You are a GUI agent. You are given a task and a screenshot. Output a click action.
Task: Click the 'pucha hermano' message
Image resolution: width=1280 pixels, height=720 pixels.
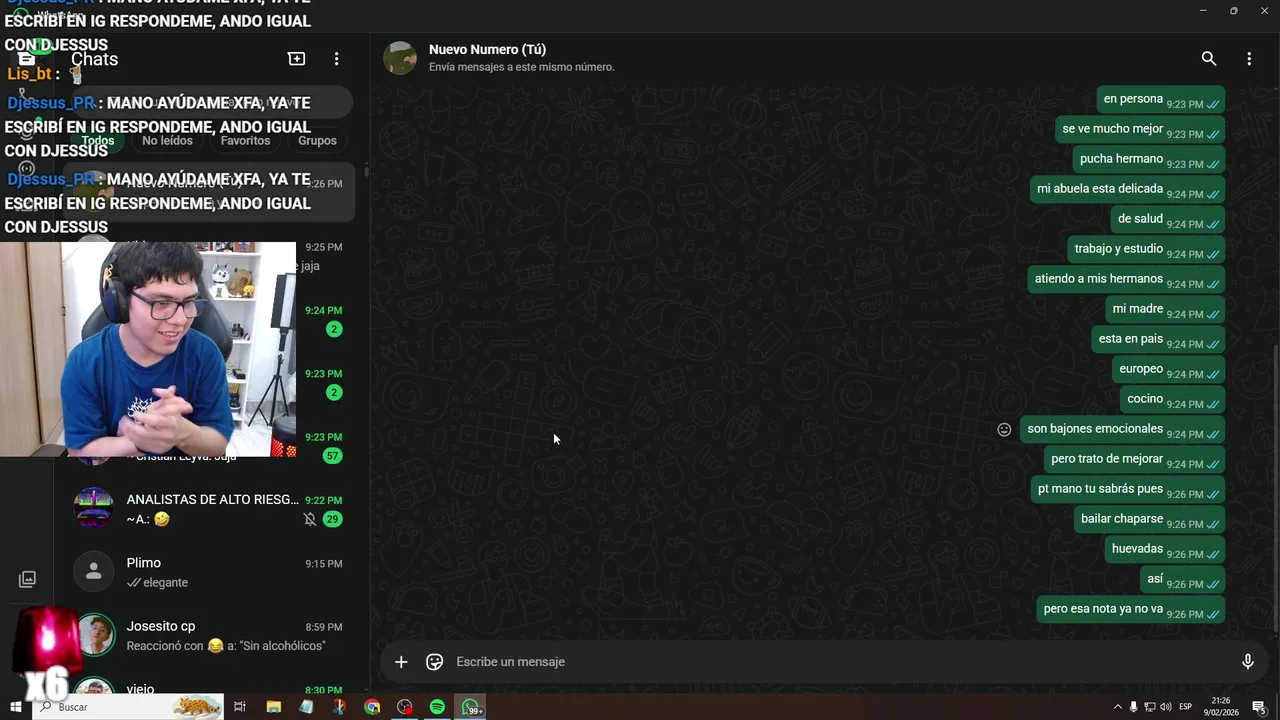click(1149, 160)
